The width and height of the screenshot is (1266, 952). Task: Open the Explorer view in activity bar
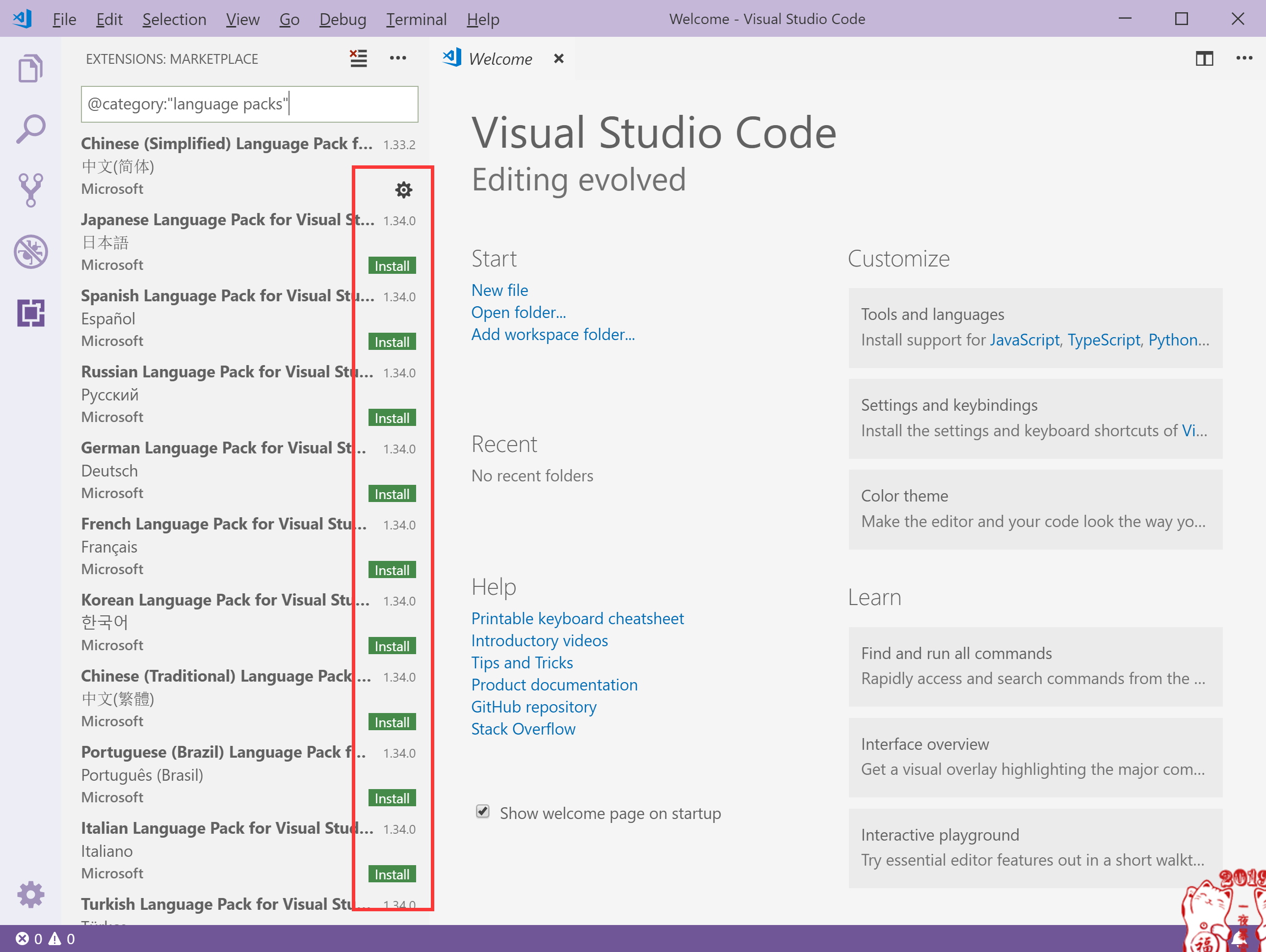[x=30, y=69]
